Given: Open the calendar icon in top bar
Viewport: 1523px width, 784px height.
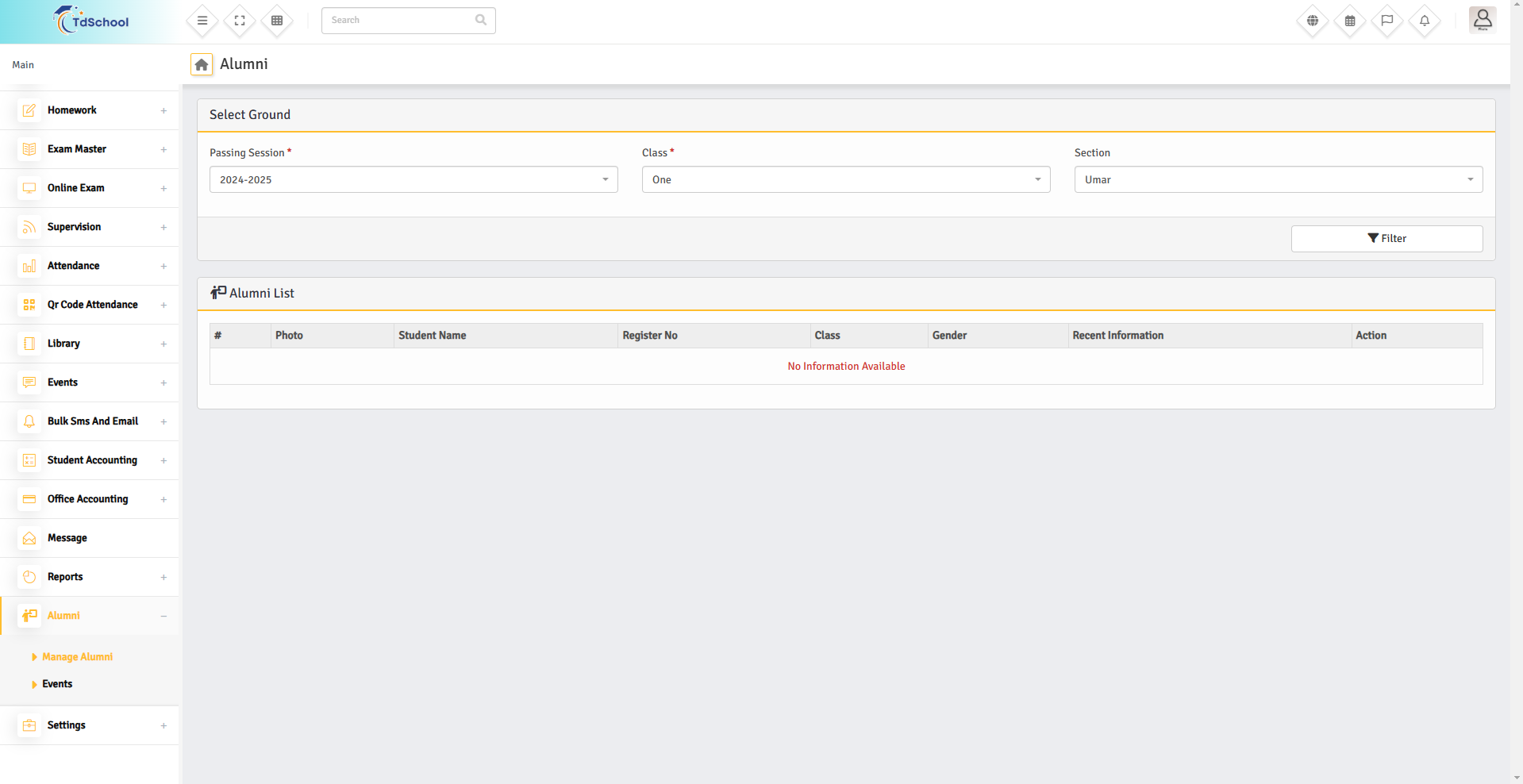Looking at the screenshot, I should [1350, 21].
